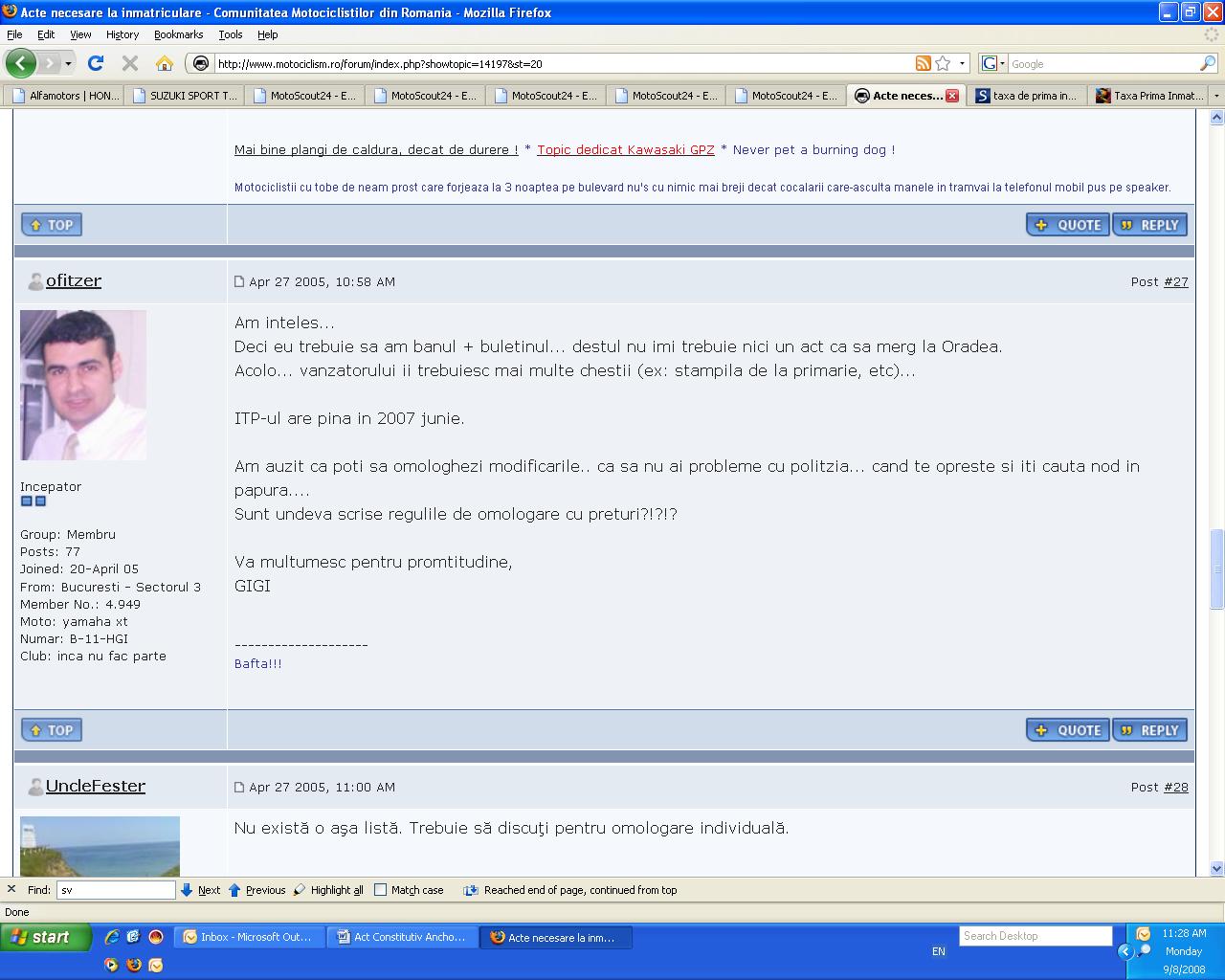1225x980 pixels.
Task: Click the browser Back arrow button
Action: click(x=20, y=63)
